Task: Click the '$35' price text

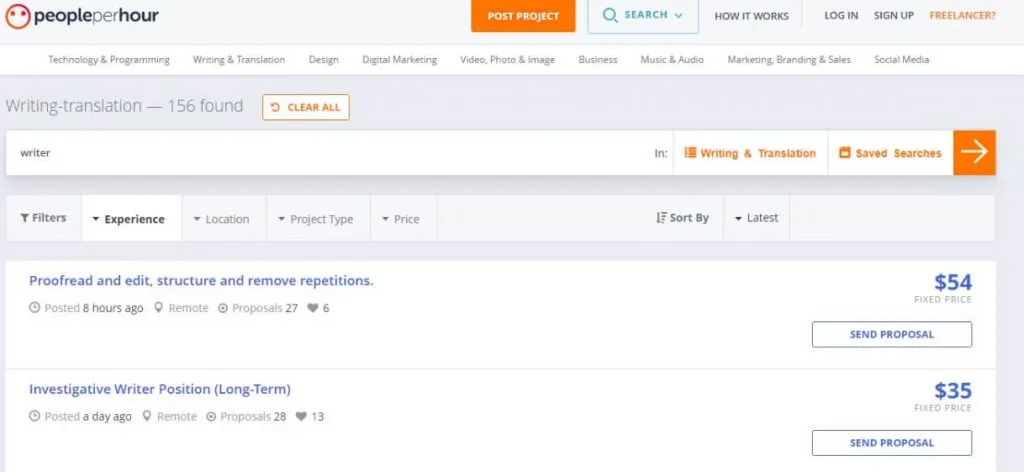Action: click(x=953, y=390)
